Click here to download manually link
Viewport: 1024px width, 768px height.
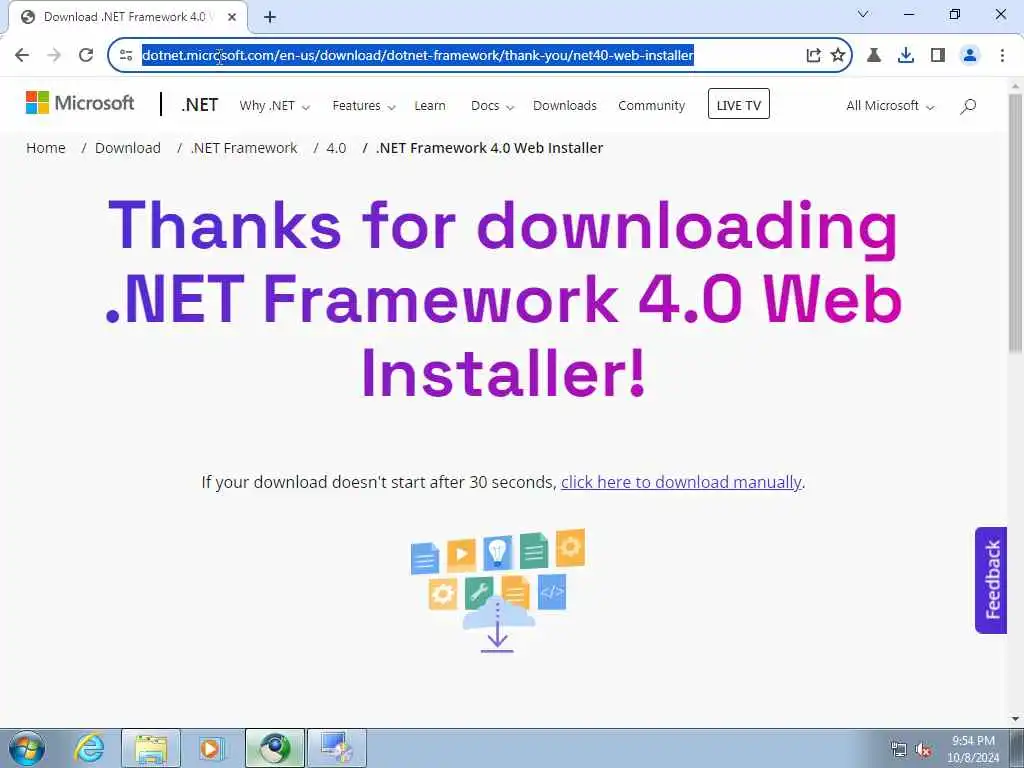(681, 482)
